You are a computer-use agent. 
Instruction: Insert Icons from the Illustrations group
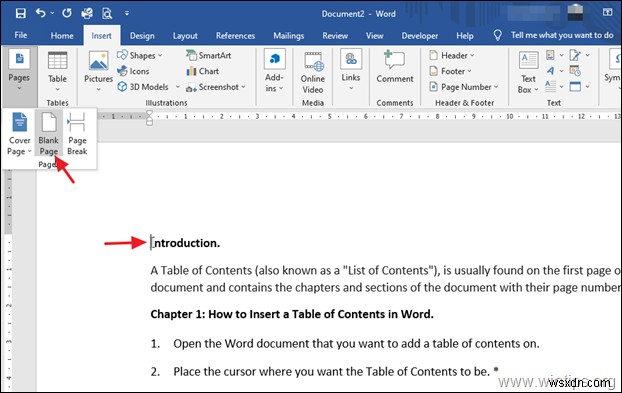pos(133,71)
